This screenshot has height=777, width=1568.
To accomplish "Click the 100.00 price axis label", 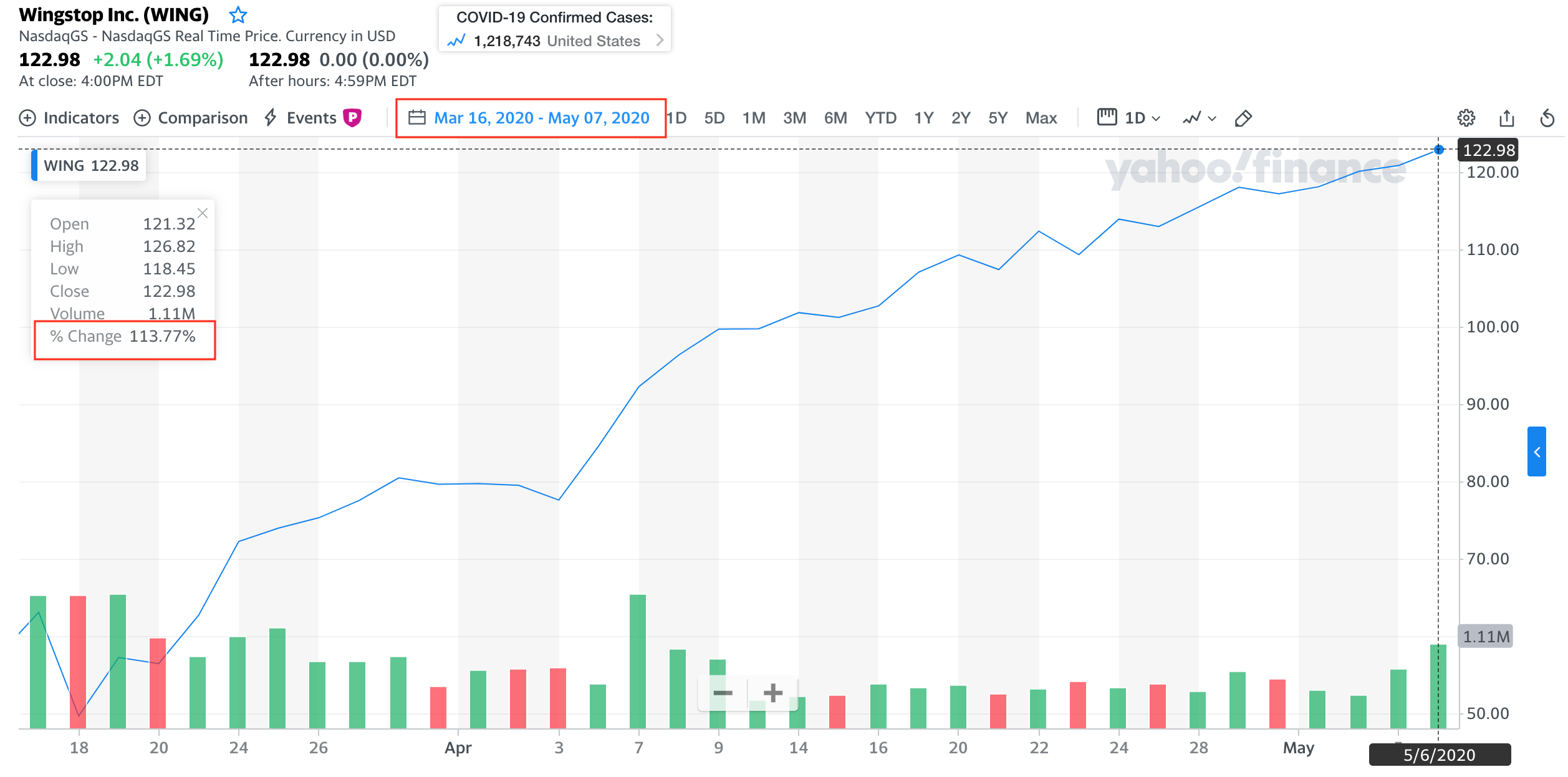I will click(x=1493, y=327).
